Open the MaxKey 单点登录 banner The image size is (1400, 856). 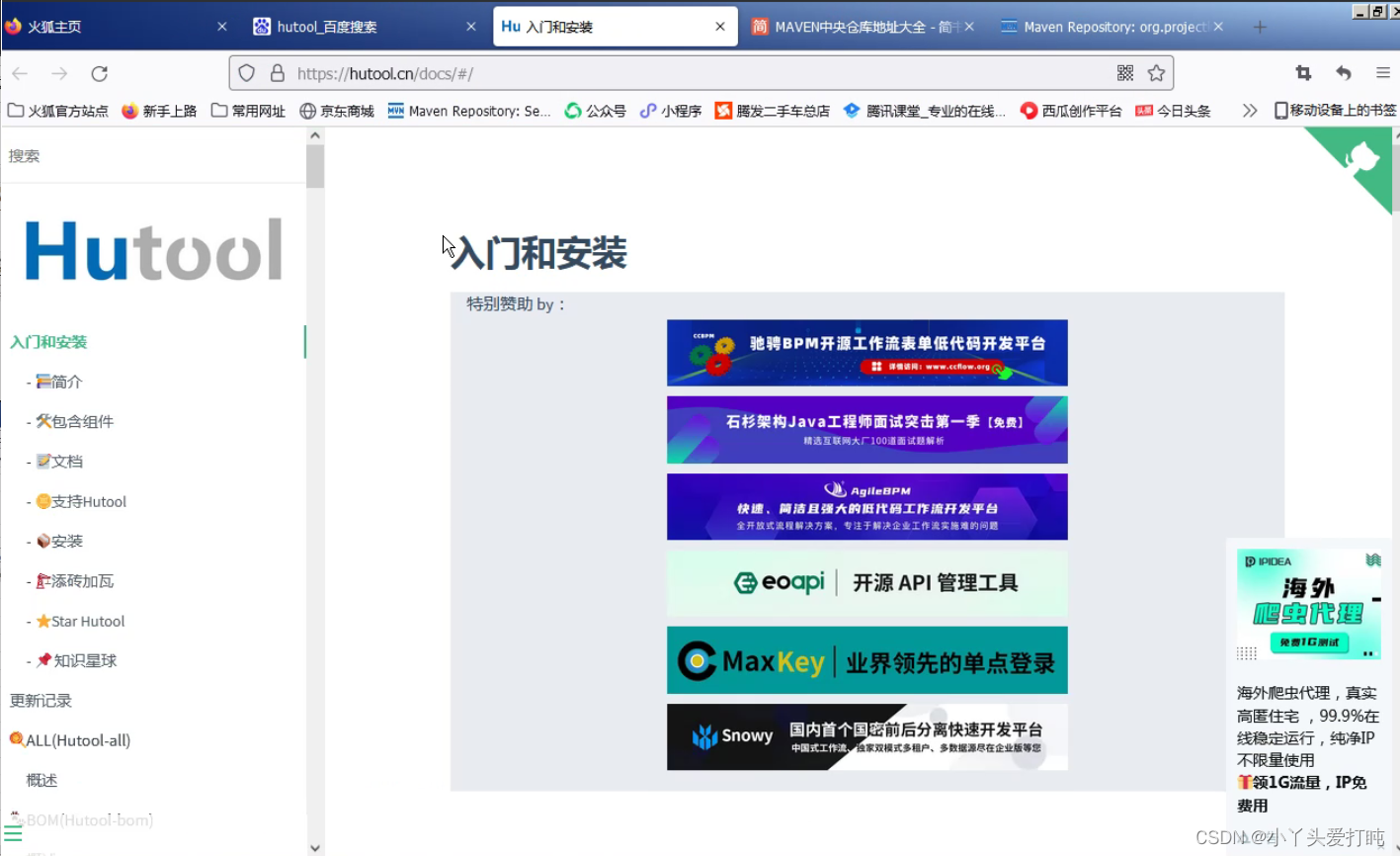(867, 660)
